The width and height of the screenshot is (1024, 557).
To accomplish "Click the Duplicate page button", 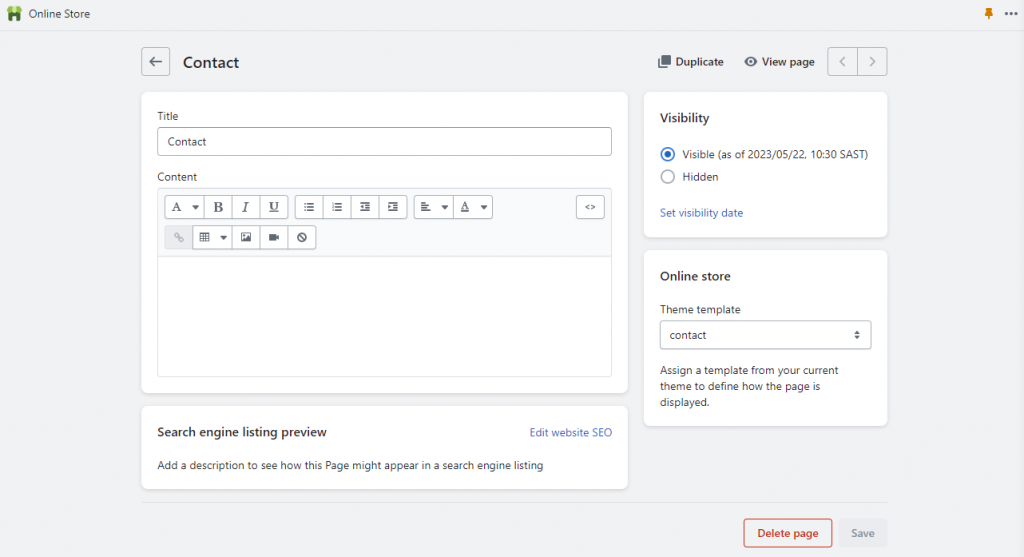I will [690, 62].
